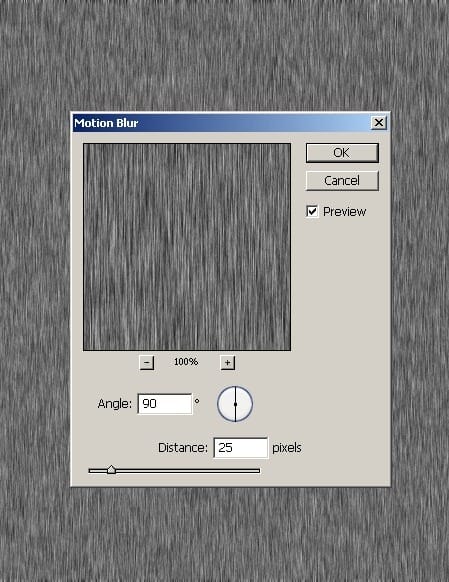Screen dimensions: 449x582
Task: Focus the Distance value field
Action: [x=240, y=448]
